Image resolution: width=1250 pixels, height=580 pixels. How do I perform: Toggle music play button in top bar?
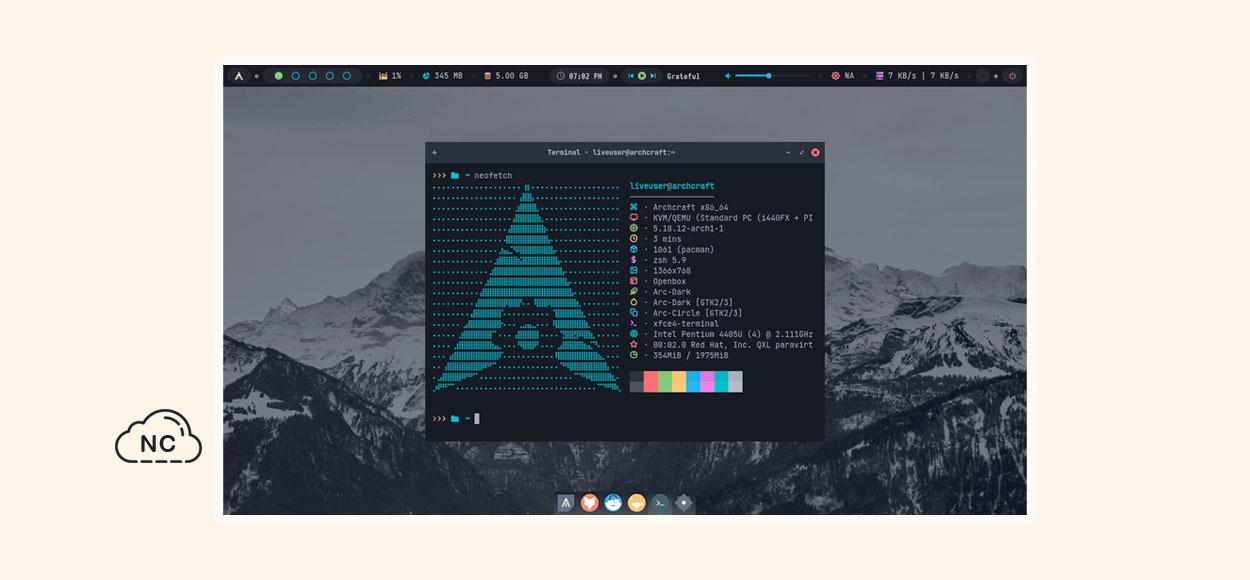pyautogui.click(x=642, y=76)
